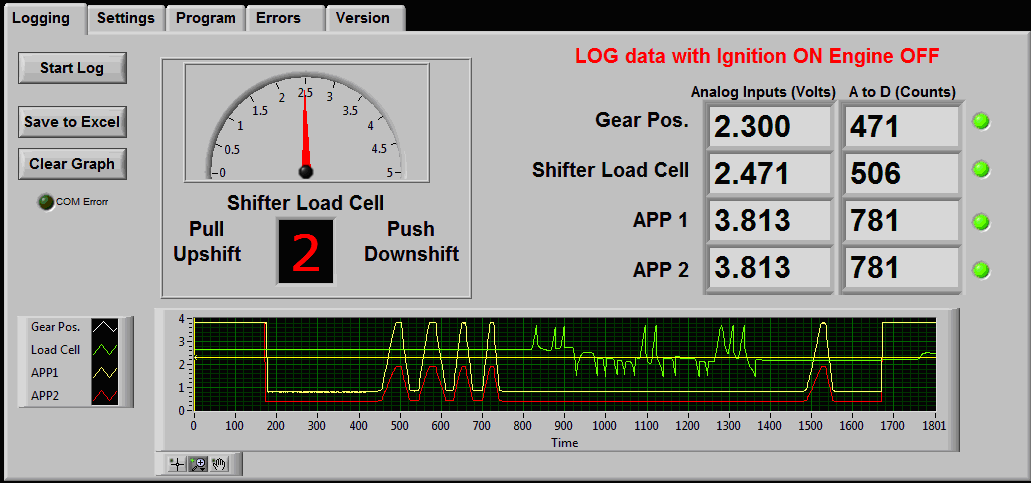This screenshot has width=1031, height=483.
Task: Click the Gear Pos. analog volts field
Action: point(768,127)
